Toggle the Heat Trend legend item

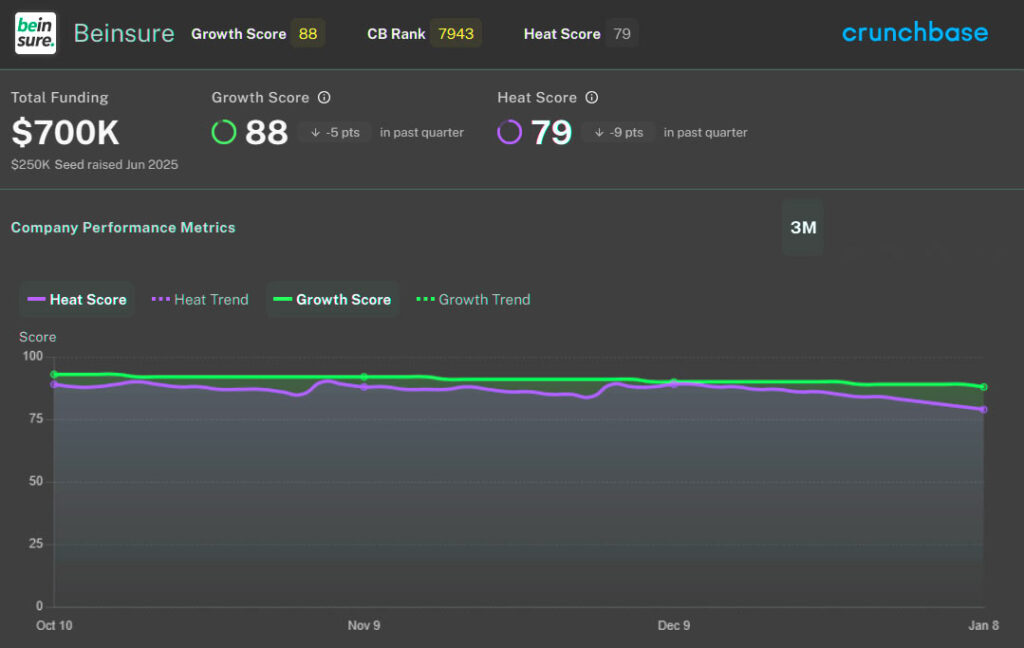[199, 299]
